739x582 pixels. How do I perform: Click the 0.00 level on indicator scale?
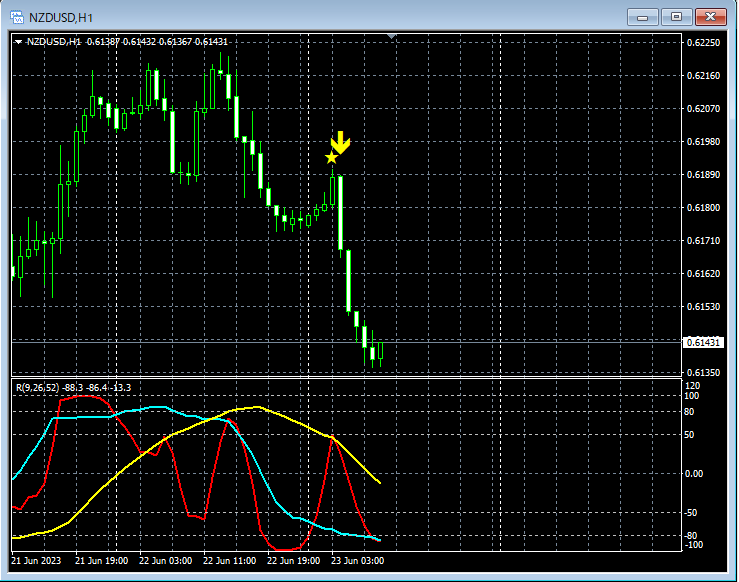click(x=694, y=473)
